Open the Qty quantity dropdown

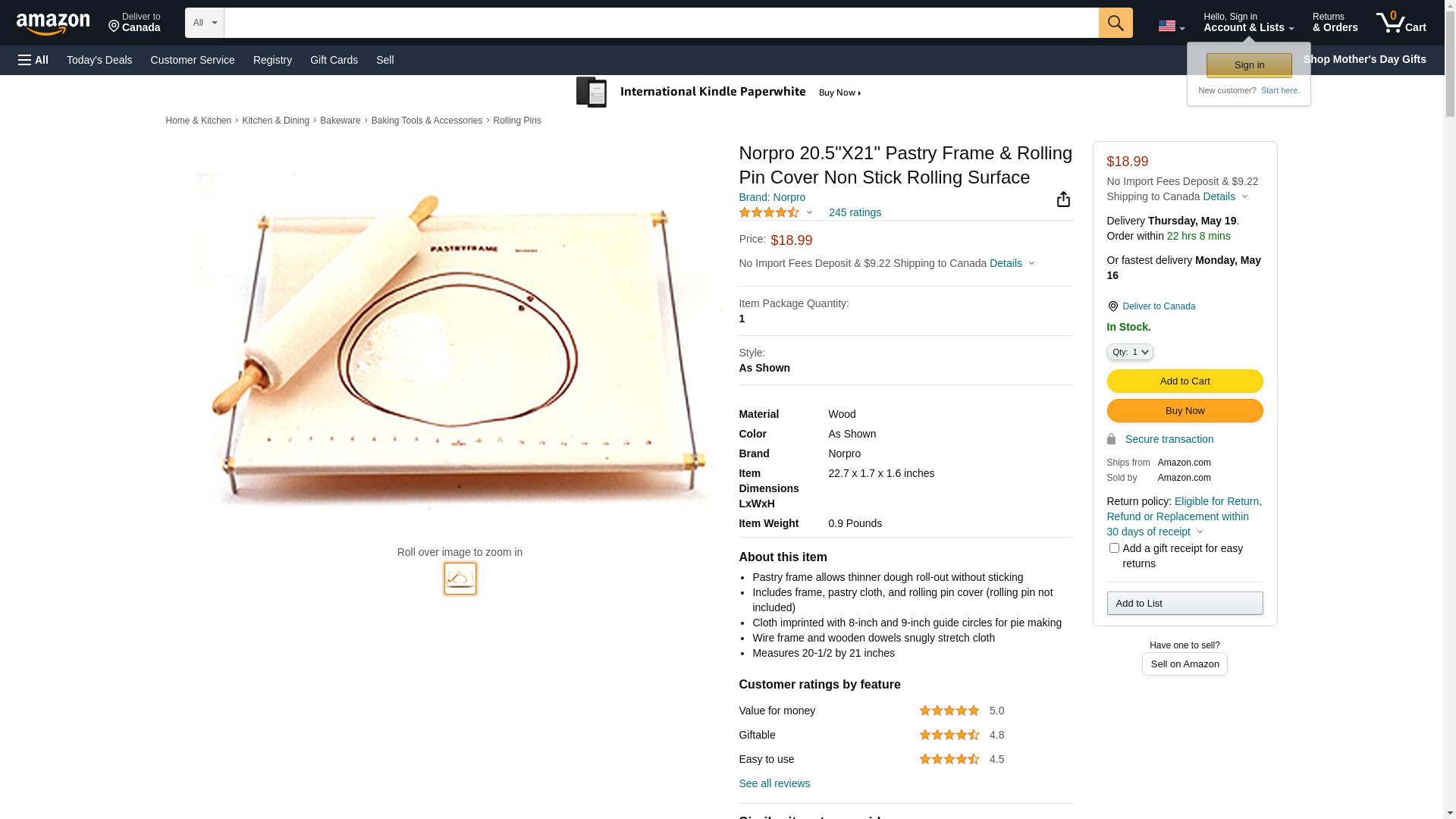click(1129, 352)
